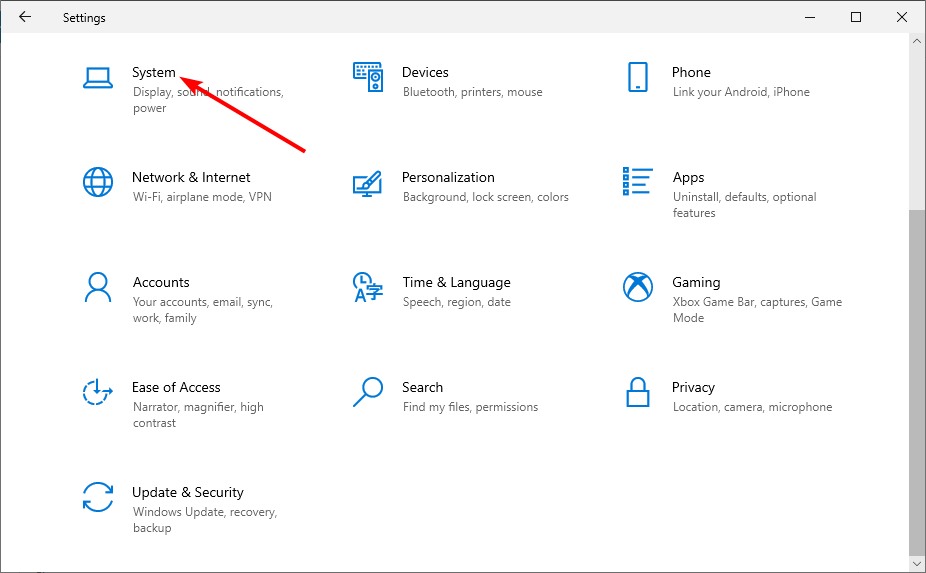Select the Gaming category label

696,282
